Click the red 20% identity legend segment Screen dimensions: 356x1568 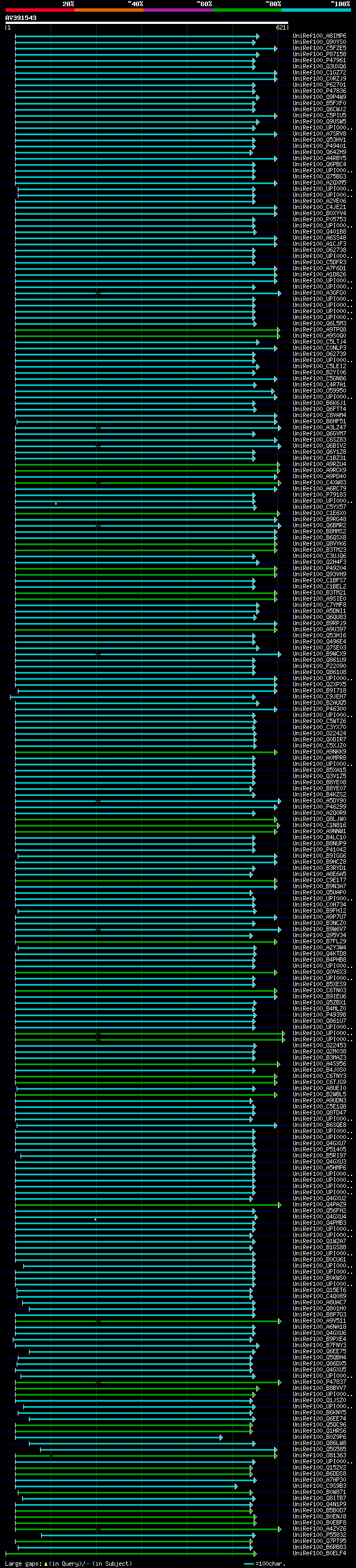[40, 10]
